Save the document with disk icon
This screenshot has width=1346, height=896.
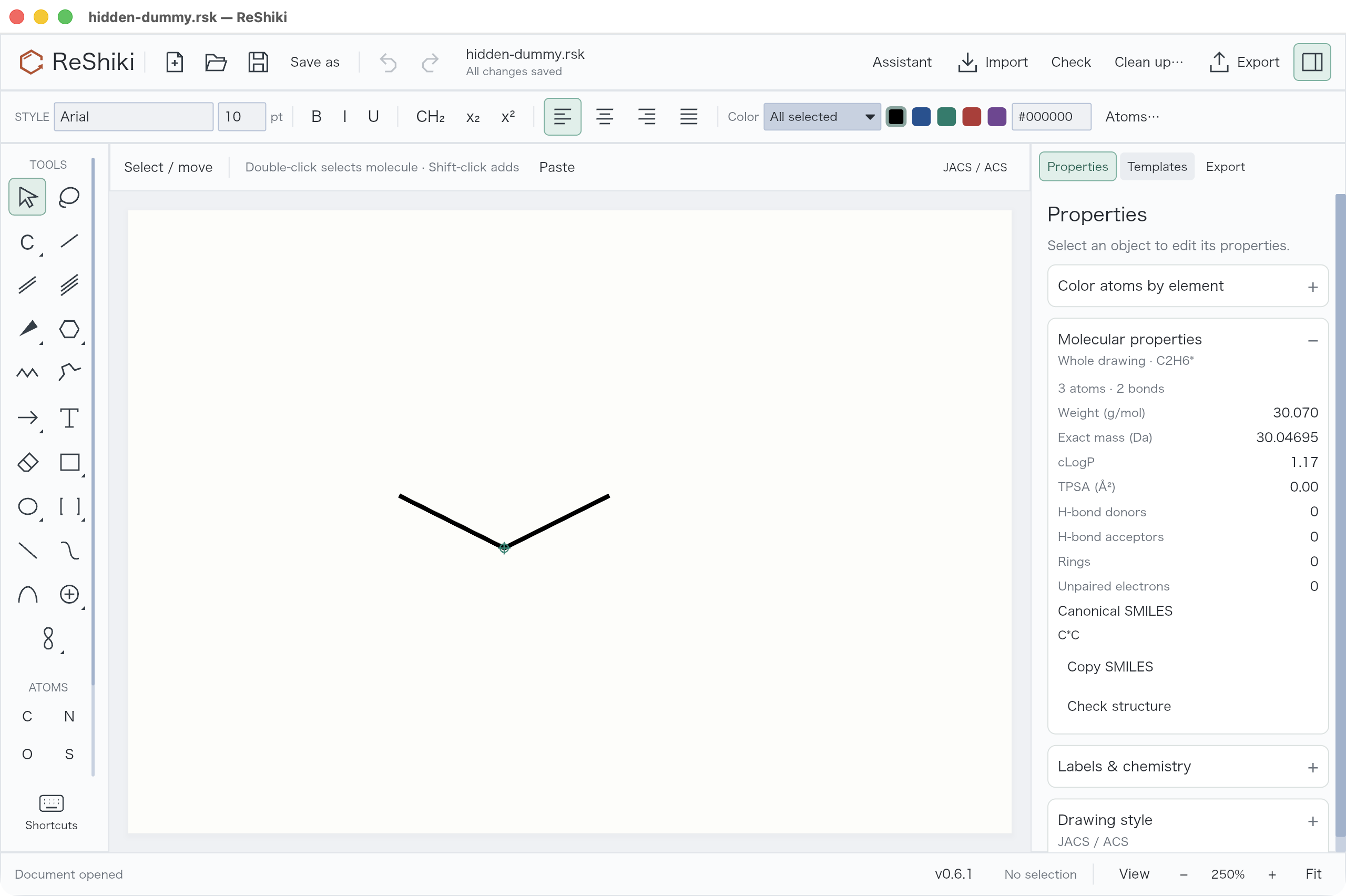[258, 62]
